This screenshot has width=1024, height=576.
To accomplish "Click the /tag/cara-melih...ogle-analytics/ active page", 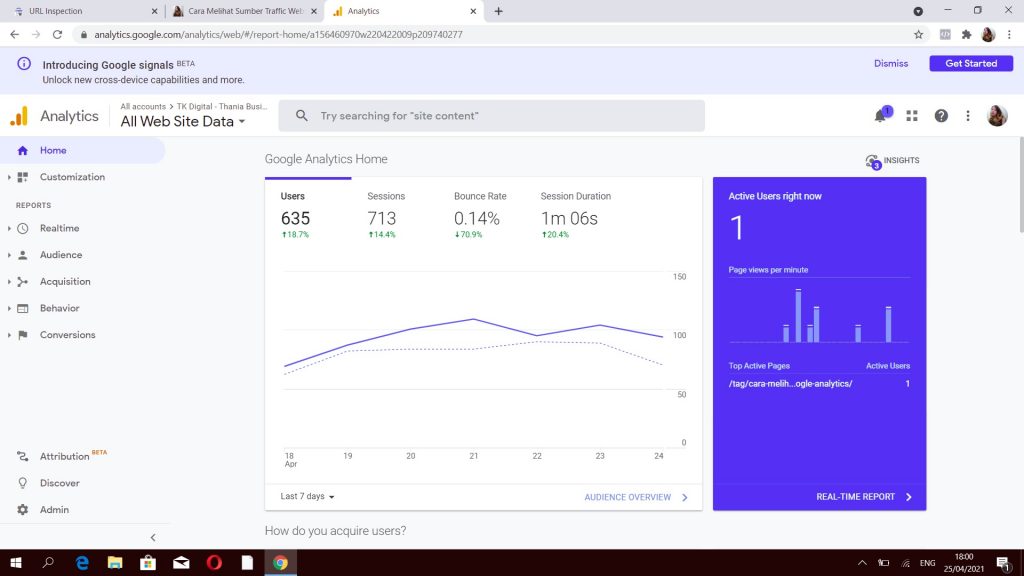I will [x=790, y=384].
